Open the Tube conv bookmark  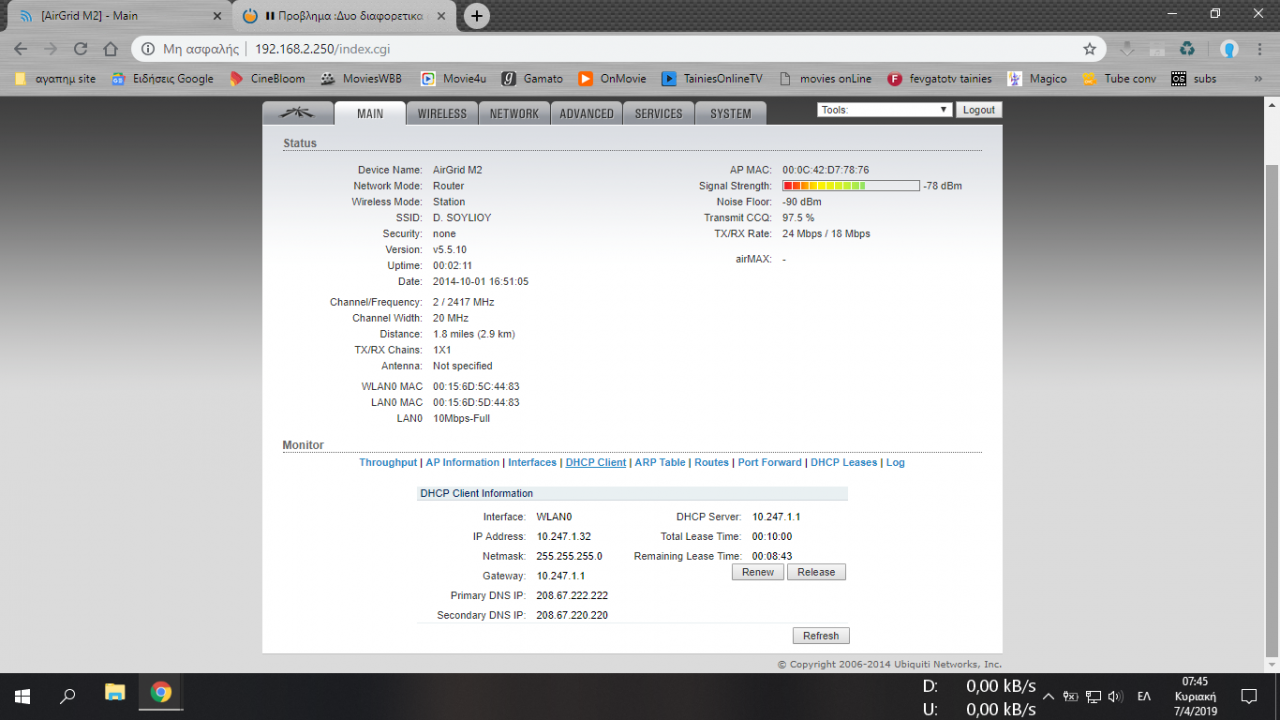pos(1118,78)
